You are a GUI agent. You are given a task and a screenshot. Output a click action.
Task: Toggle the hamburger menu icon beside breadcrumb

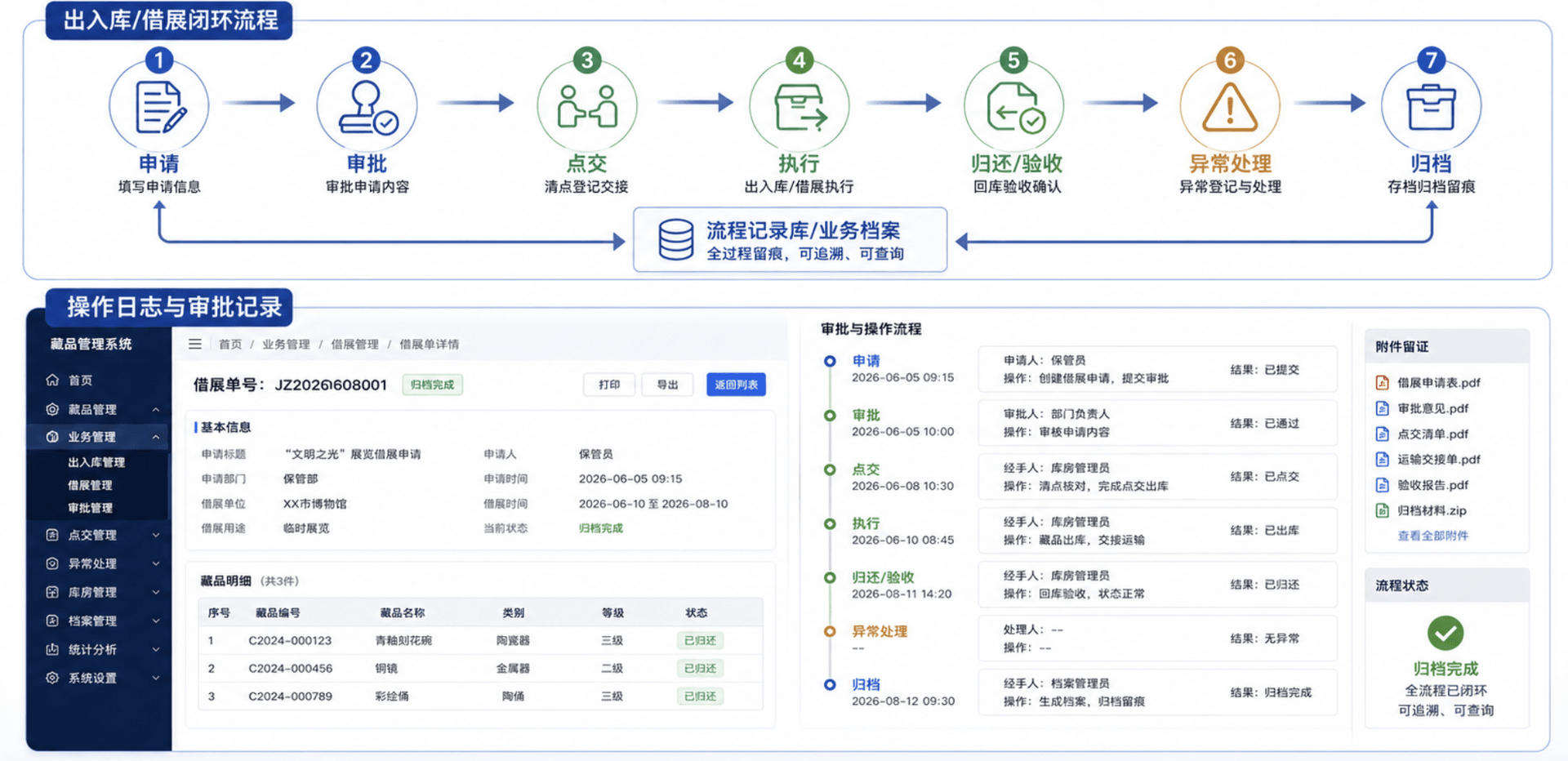[195, 344]
